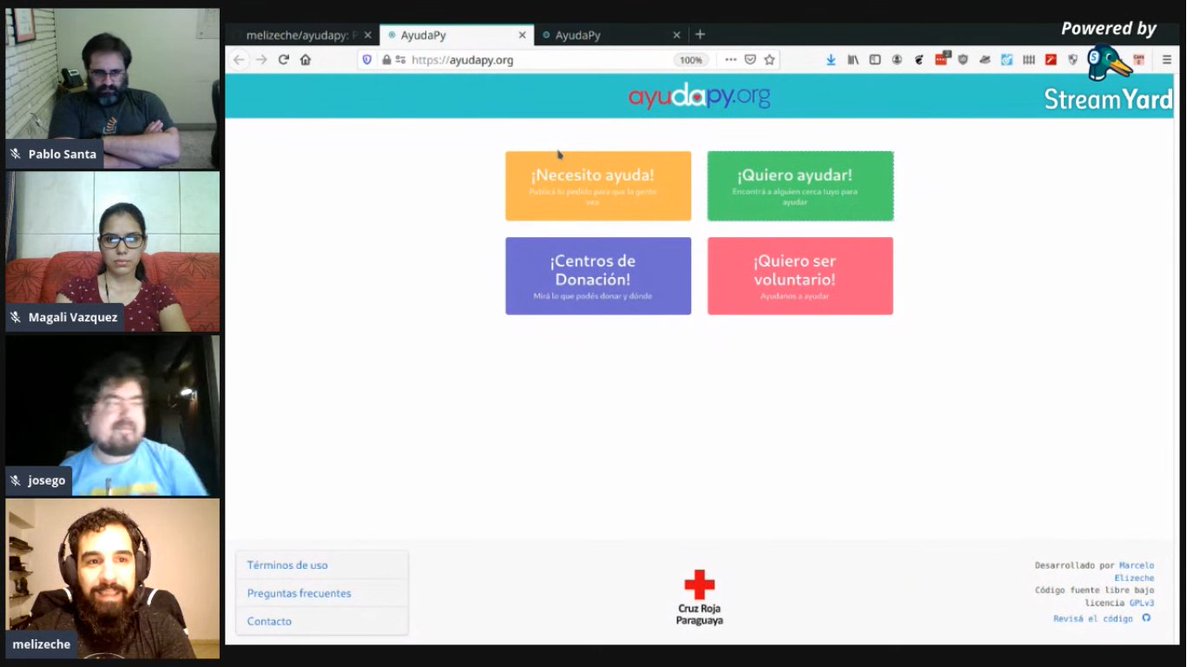1200x667 pixels.
Task: Go back with the browser back arrow
Action: tap(239, 60)
